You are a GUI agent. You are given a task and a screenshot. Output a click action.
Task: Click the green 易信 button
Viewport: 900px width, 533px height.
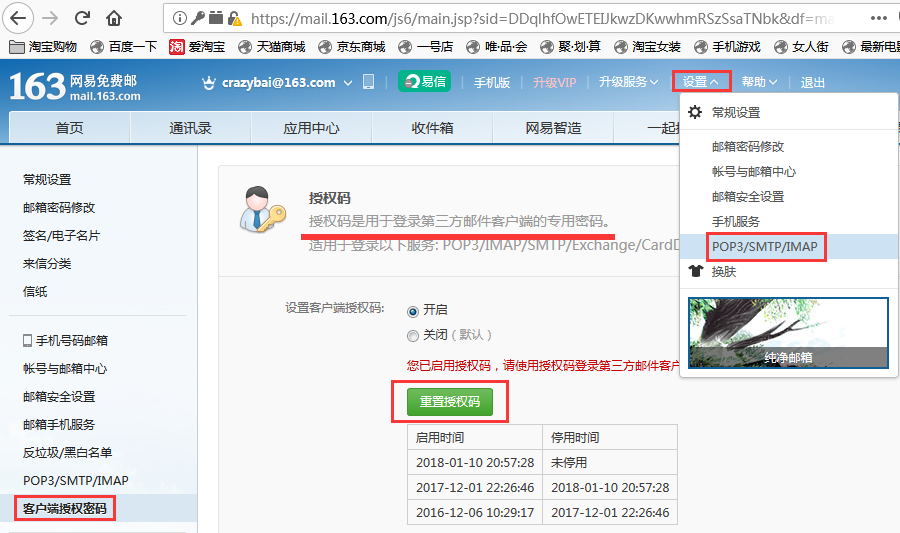point(424,81)
